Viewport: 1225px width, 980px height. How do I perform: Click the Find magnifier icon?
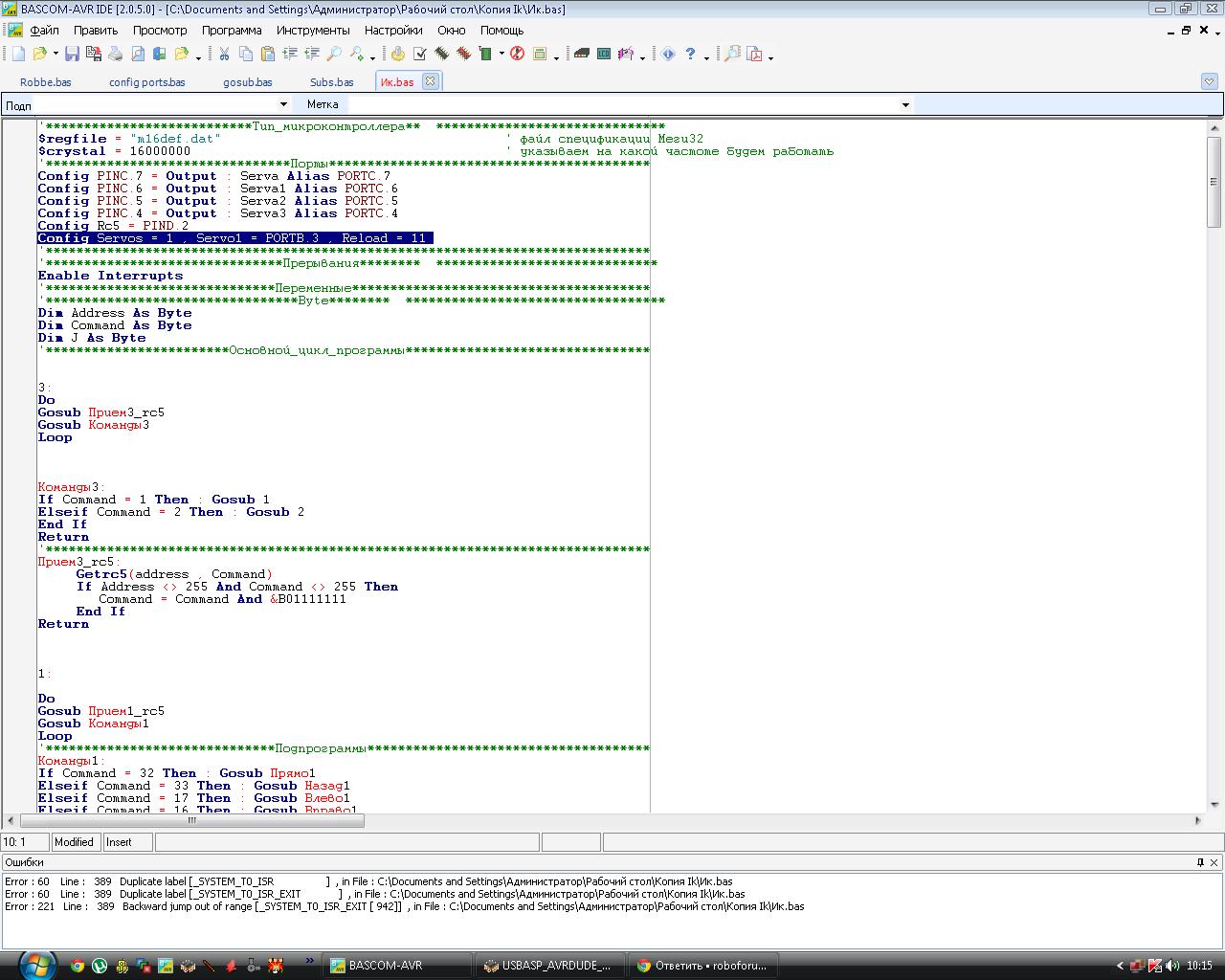pyautogui.click(x=334, y=55)
